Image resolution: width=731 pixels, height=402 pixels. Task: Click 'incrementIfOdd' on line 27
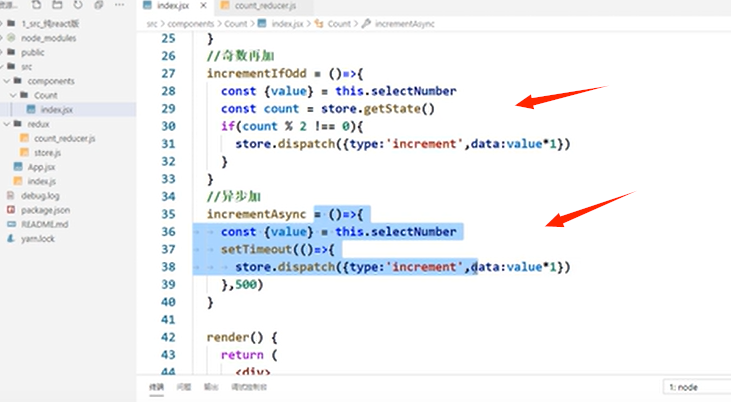click(256, 74)
